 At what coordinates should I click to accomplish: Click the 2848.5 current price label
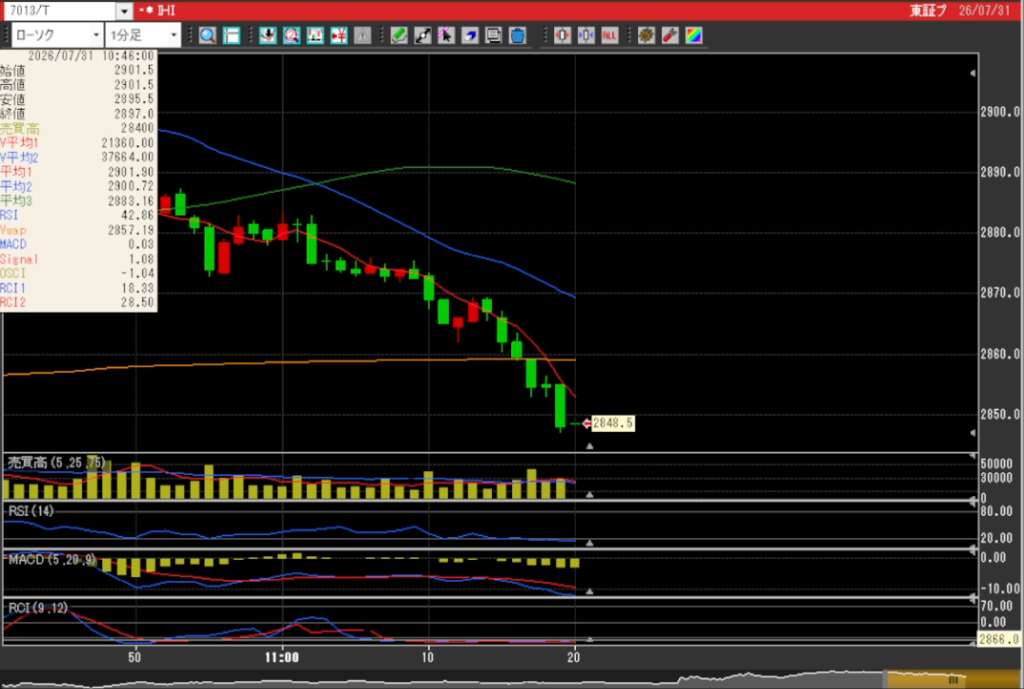tap(613, 423)
